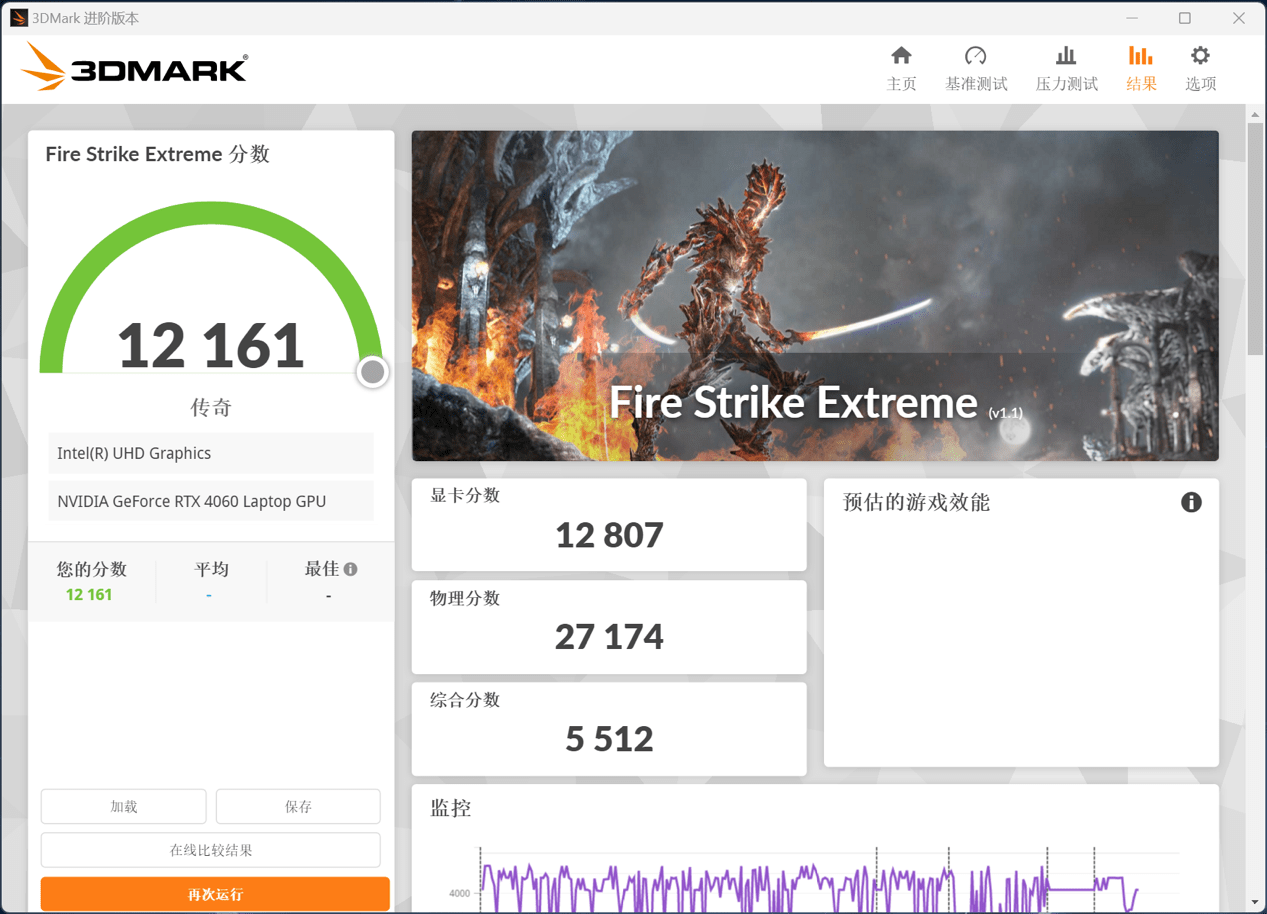Click the 平均 column label
1267x914 pixels.
point(211,569)
